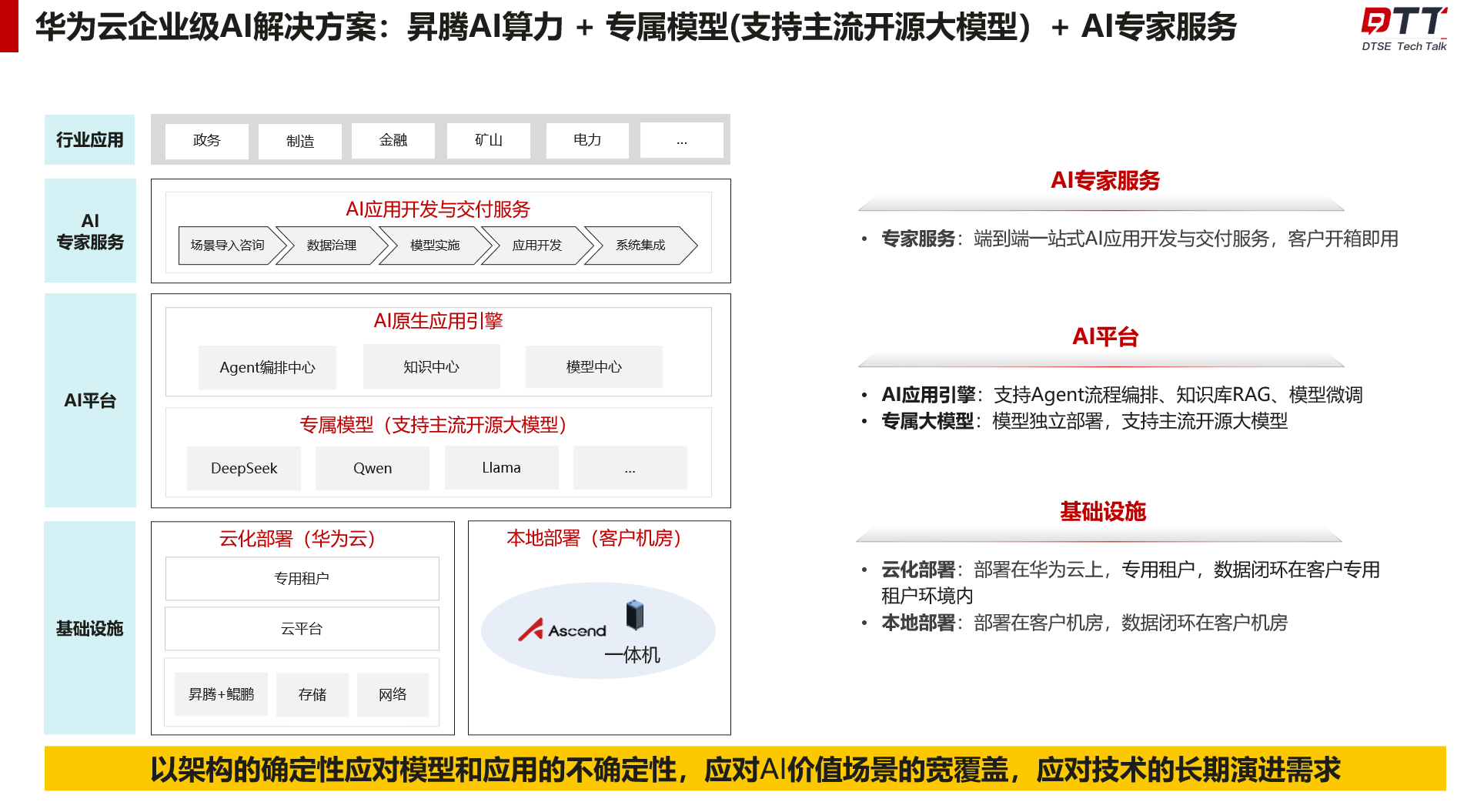Click the red AI专家服务 section heading
This screenshot has width=1477, height=812.
1104,180
